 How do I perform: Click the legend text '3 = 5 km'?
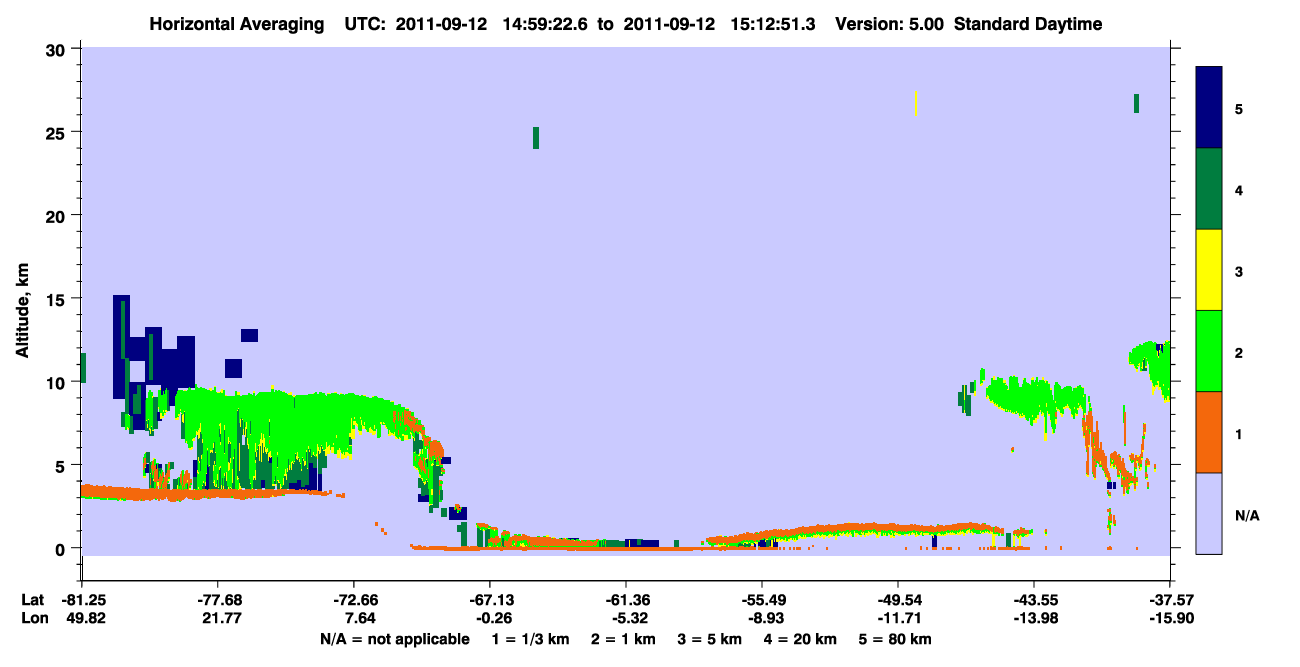(709, 638)
